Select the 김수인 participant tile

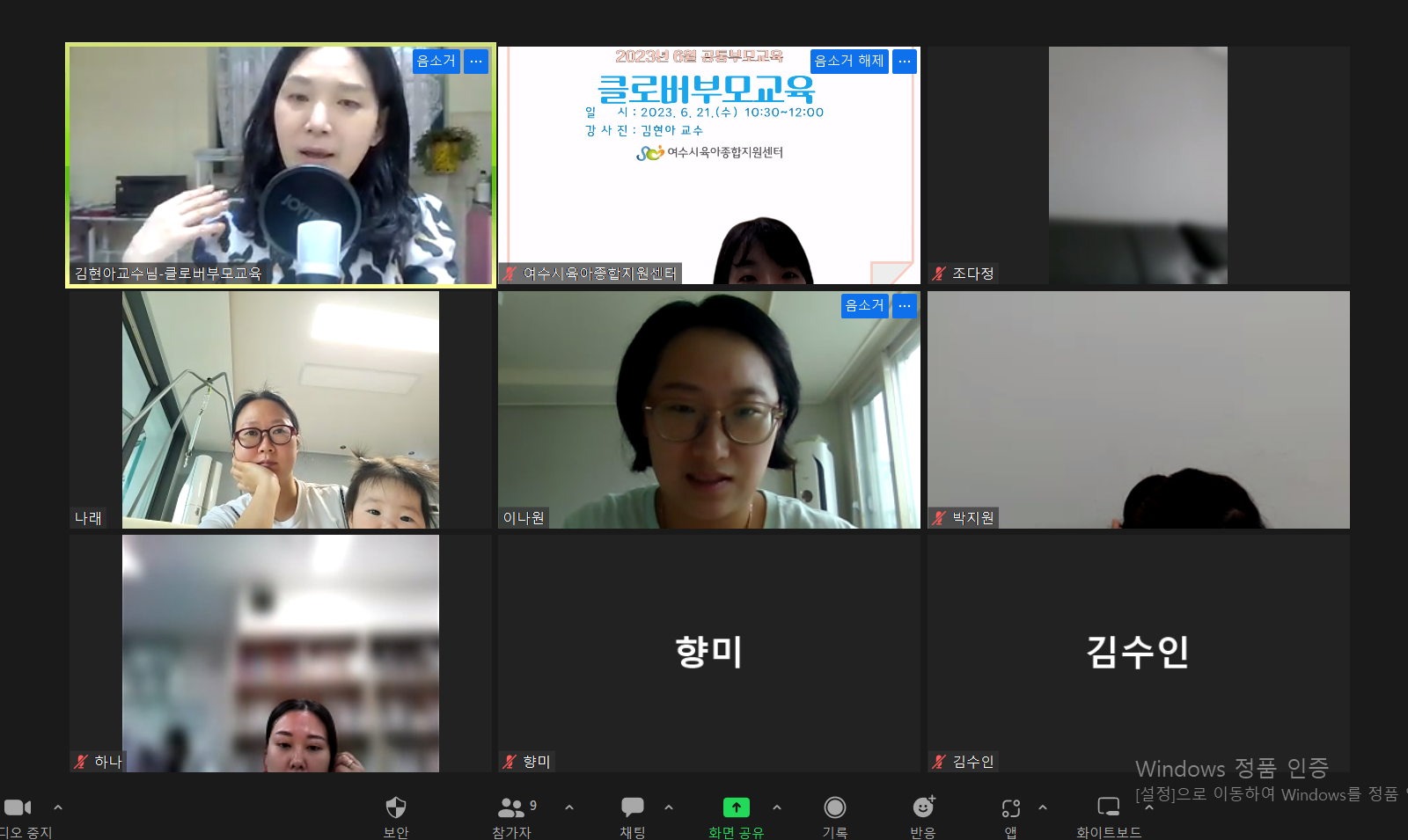click(1139, 654)
